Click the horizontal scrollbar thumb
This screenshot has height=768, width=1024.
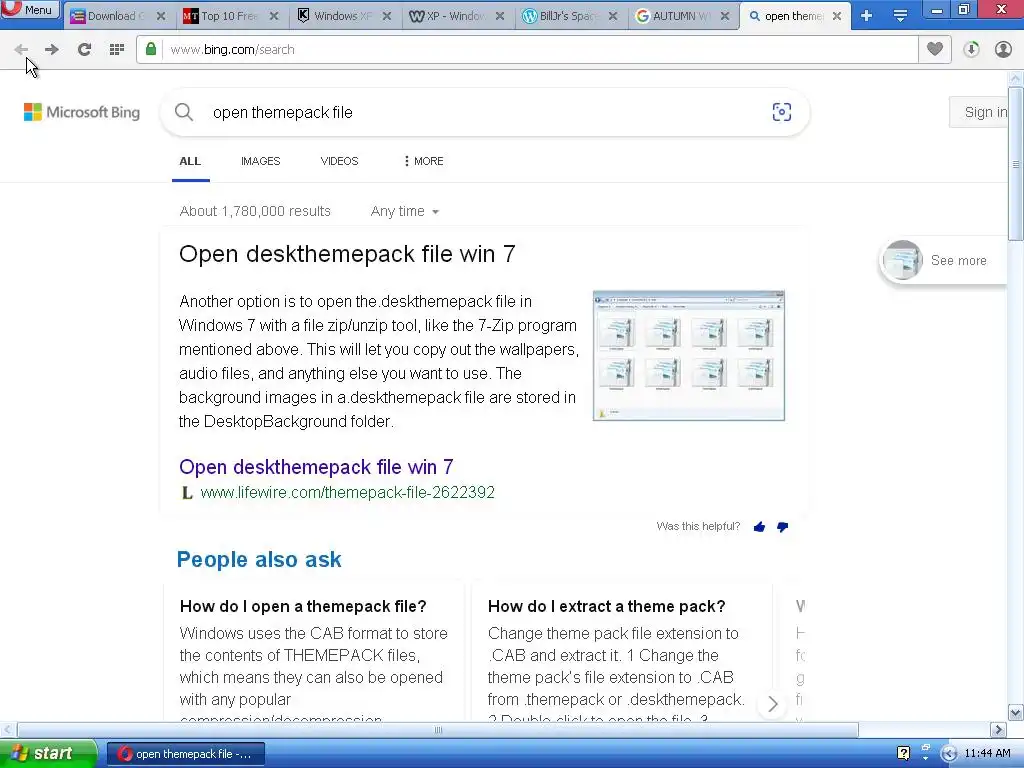pyautogui.click(x=438, y=729)
